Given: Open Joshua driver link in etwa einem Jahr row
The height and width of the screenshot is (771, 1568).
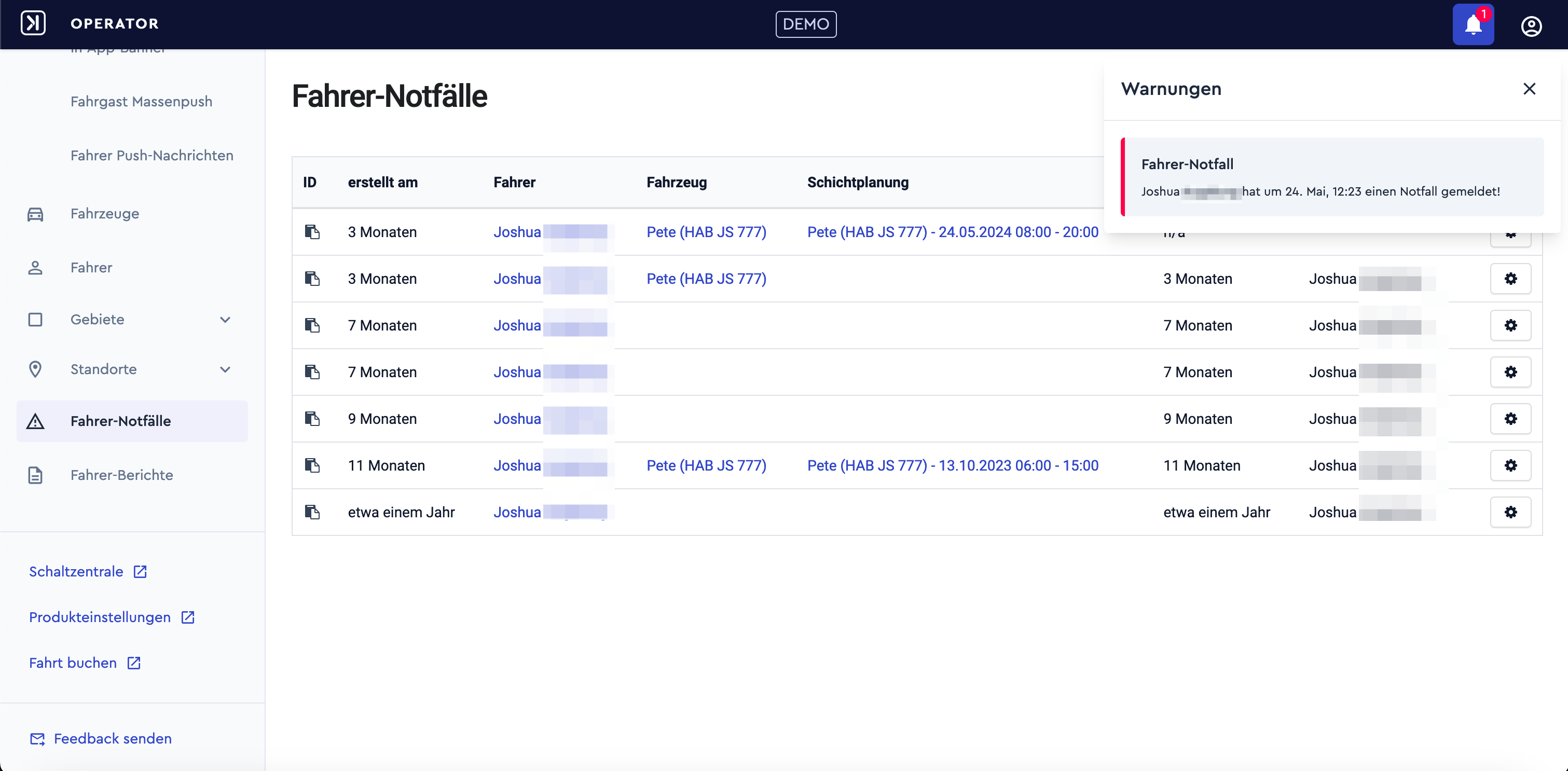Looking at the screenshot, I should pyautogui.click(x=517, y=513).
